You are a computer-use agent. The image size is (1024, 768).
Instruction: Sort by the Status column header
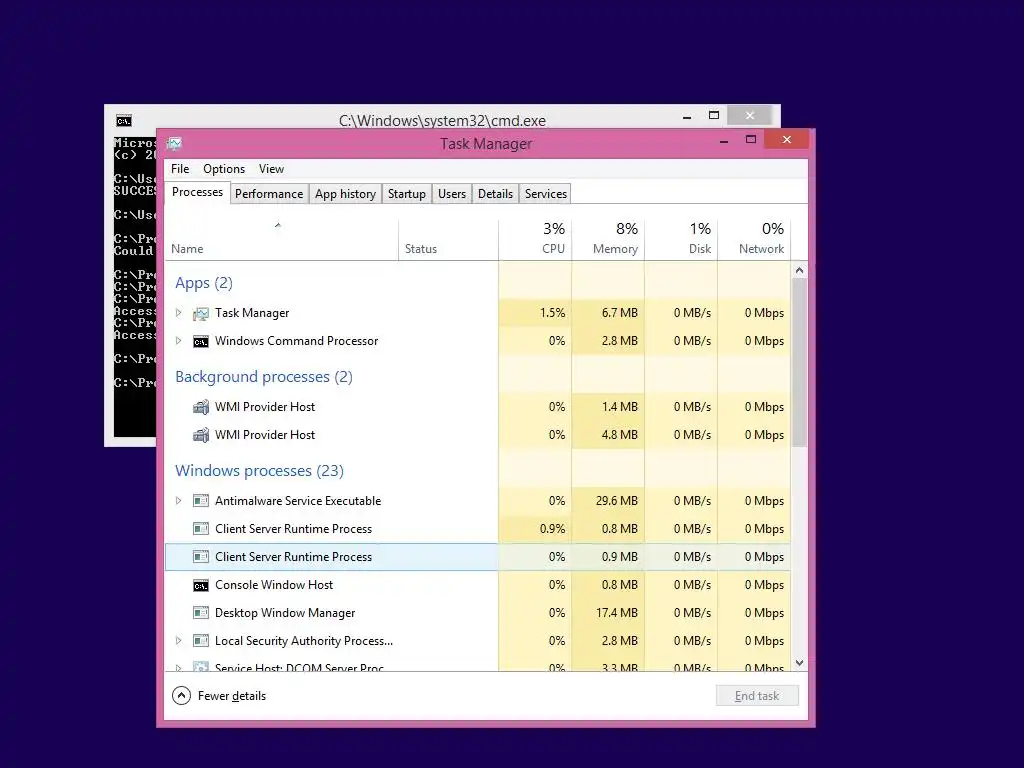click(448, 240)
